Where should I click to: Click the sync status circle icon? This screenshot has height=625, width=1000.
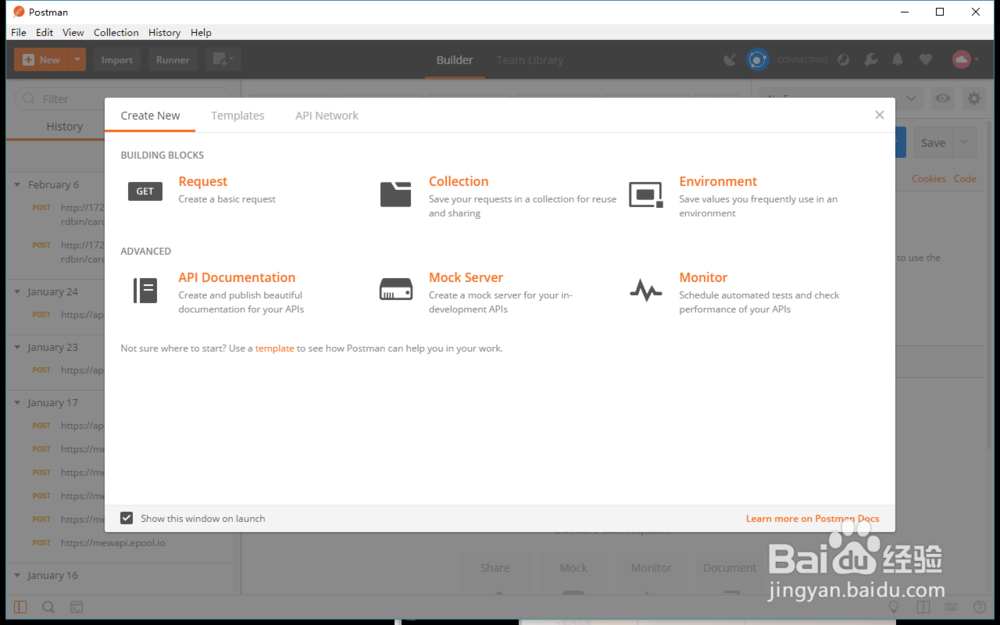pos(757,60)
